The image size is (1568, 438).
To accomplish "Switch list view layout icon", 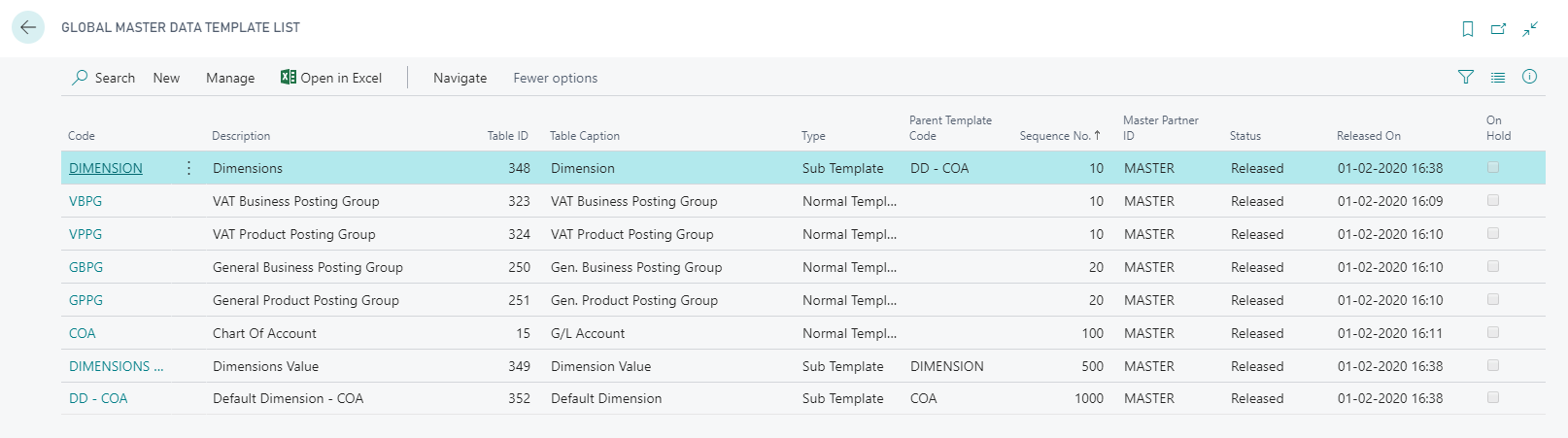I will tap(1498, 78).
